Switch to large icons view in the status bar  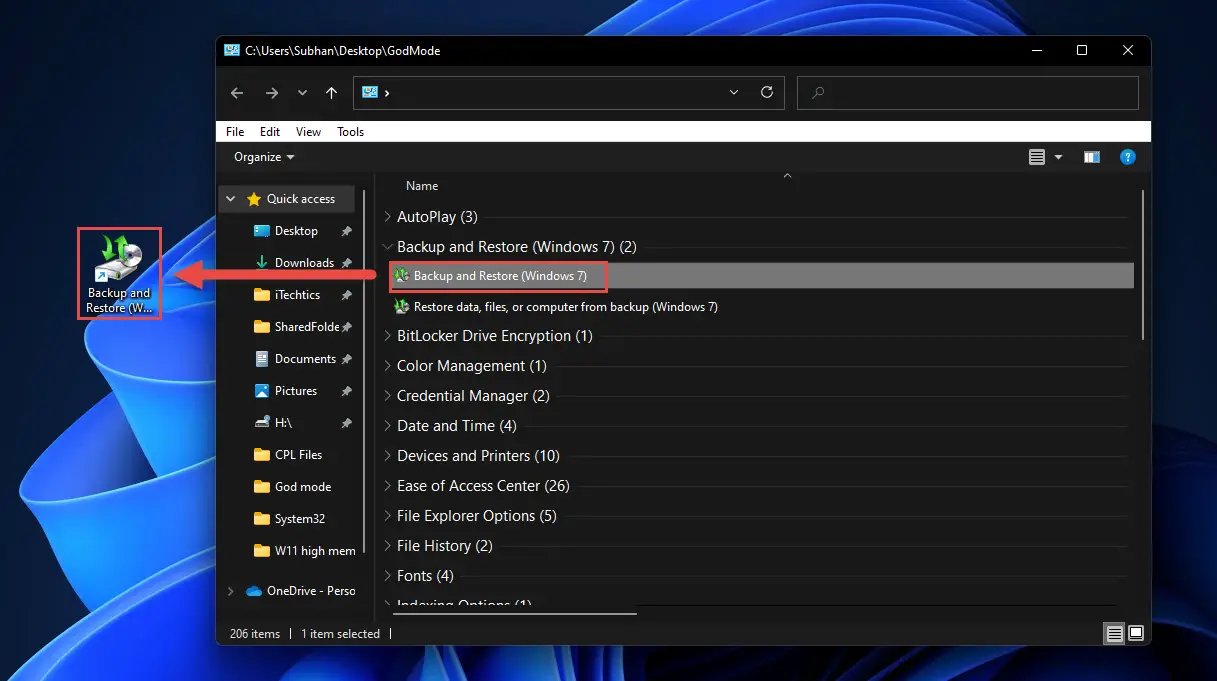point(1136,633)
